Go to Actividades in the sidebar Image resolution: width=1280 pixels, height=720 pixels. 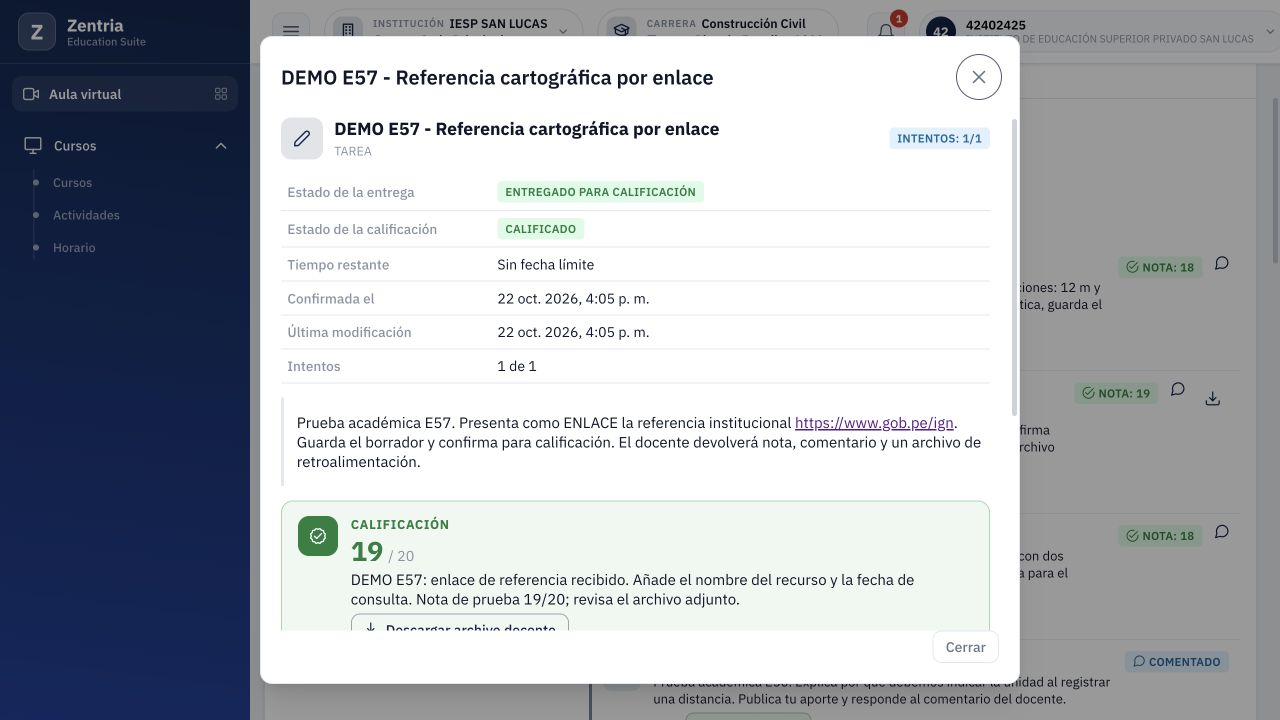pos(86,215)
